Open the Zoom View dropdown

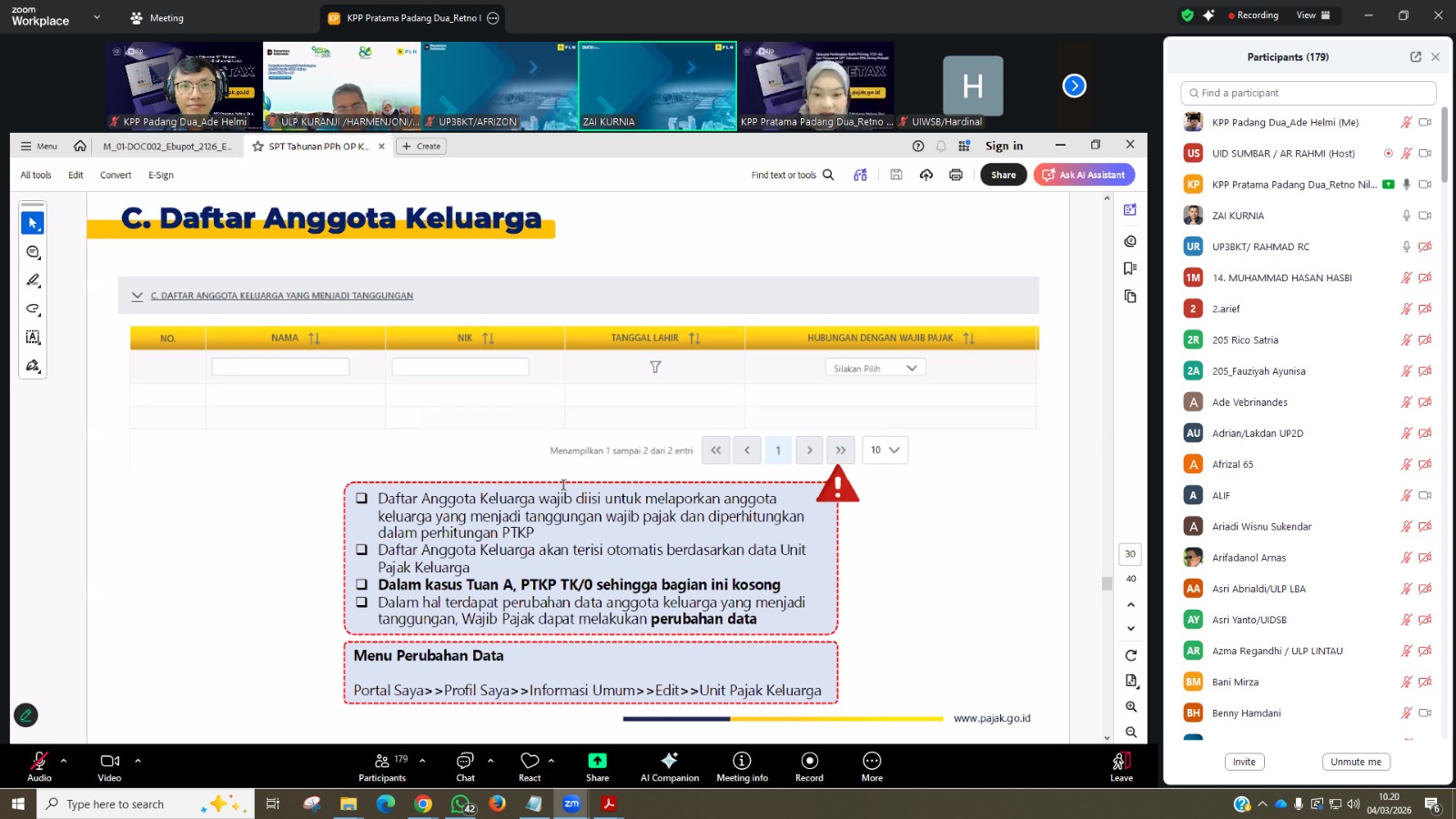coord(1312,15)
